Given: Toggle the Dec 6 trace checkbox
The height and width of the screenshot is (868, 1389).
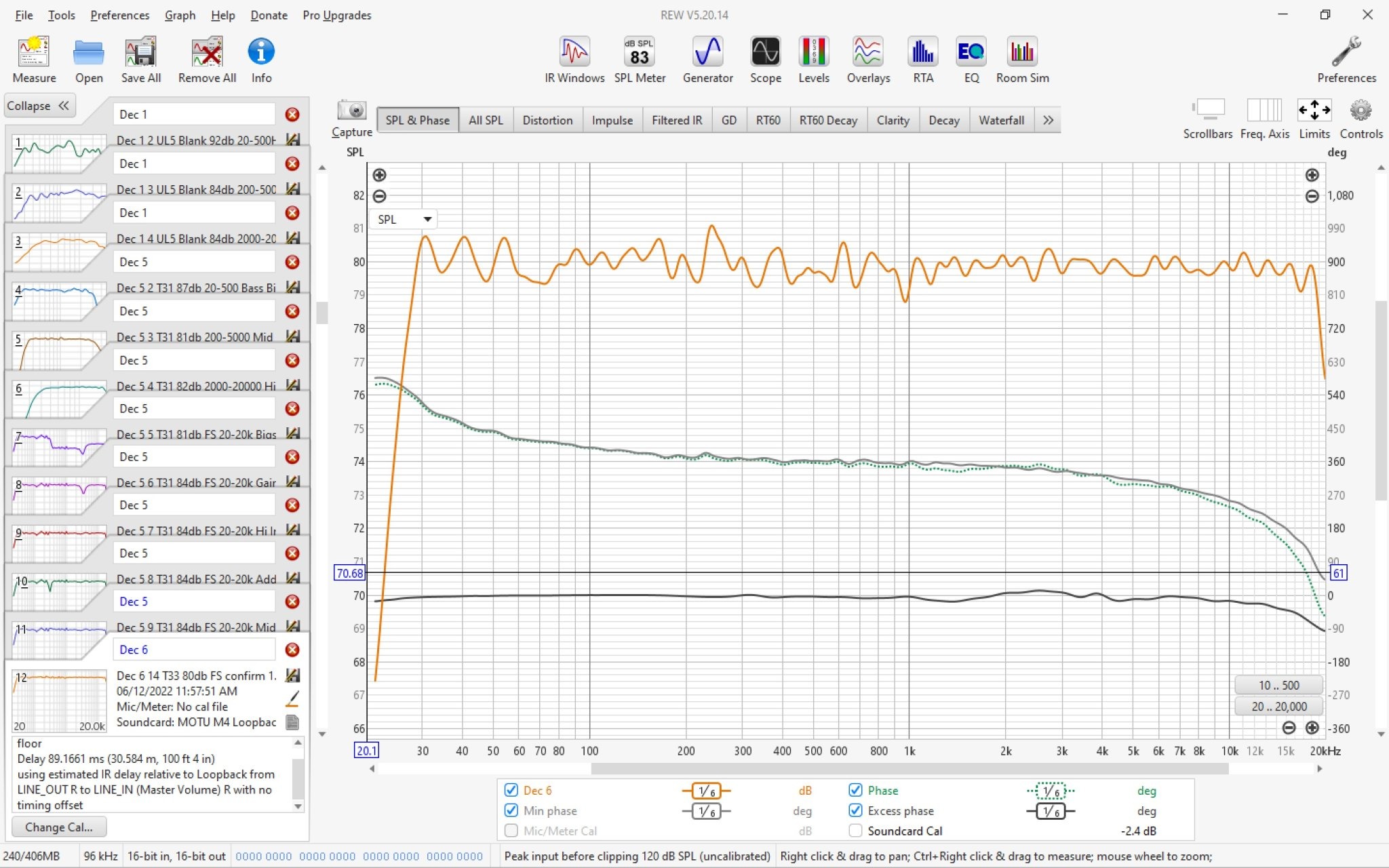Looking at the screenshot, I should (511, 790).
